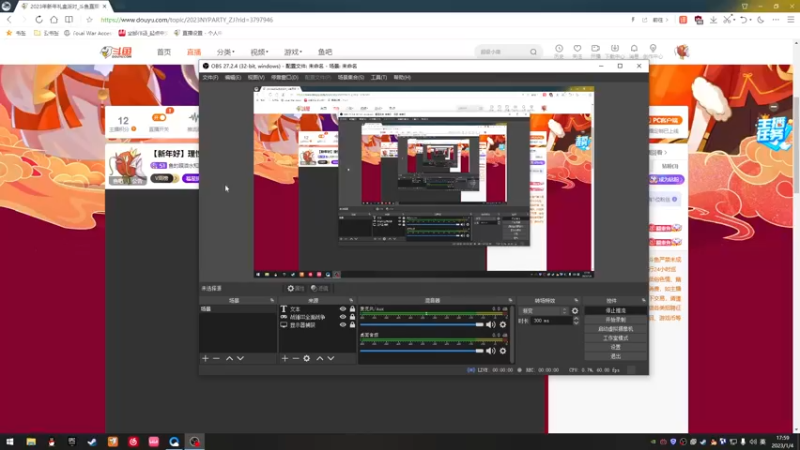
Task: Open the scene transition properties gear
Action: [575, 311]
